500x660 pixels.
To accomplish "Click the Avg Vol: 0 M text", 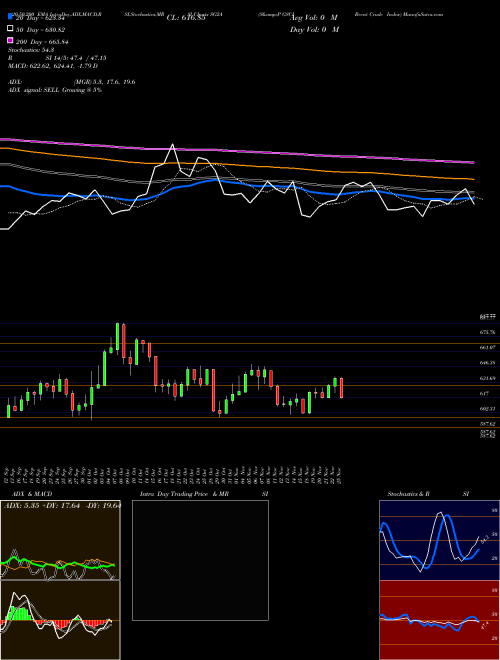I will pos(314,18).
